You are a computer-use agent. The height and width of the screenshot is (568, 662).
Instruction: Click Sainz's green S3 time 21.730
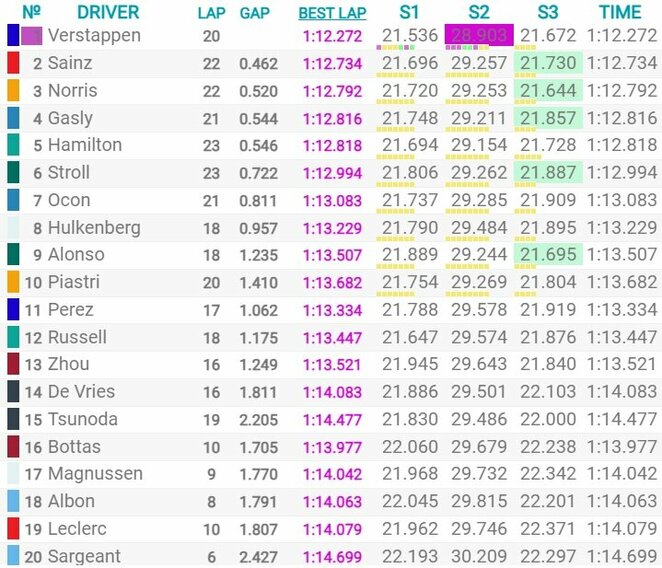(547, 63)
